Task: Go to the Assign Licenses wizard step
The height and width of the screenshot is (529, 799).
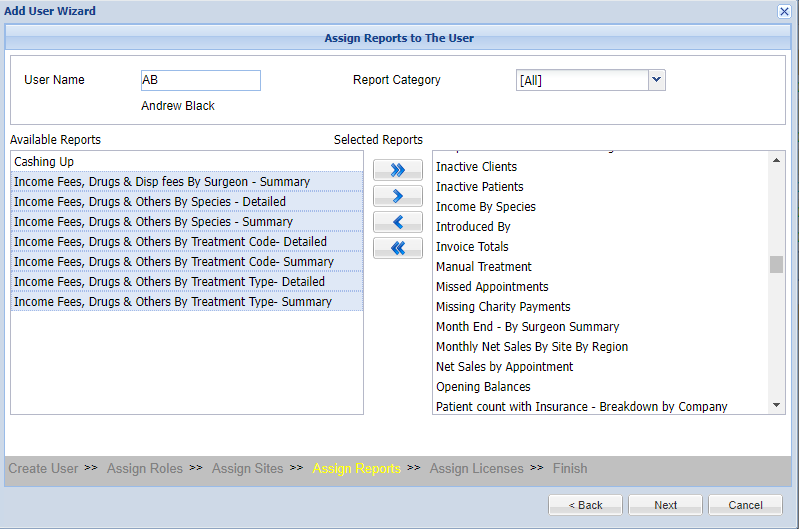Action: [476, 468]
